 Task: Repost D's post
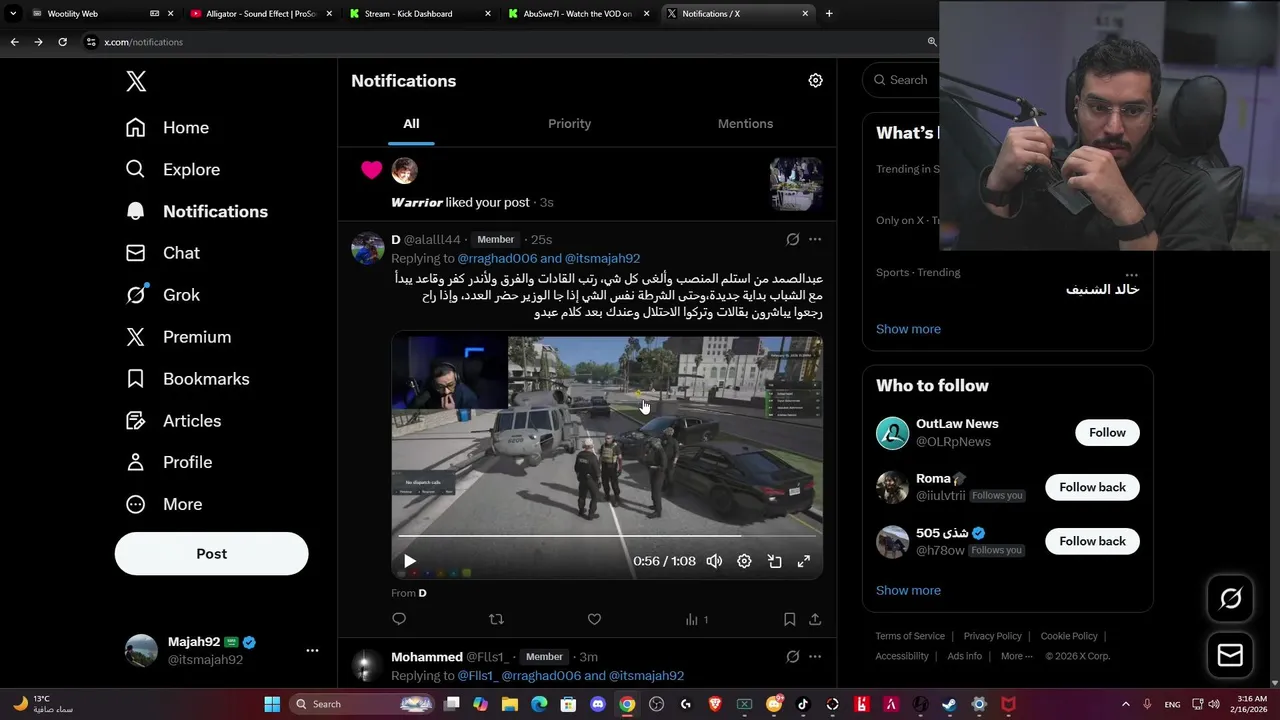(496, 620)
